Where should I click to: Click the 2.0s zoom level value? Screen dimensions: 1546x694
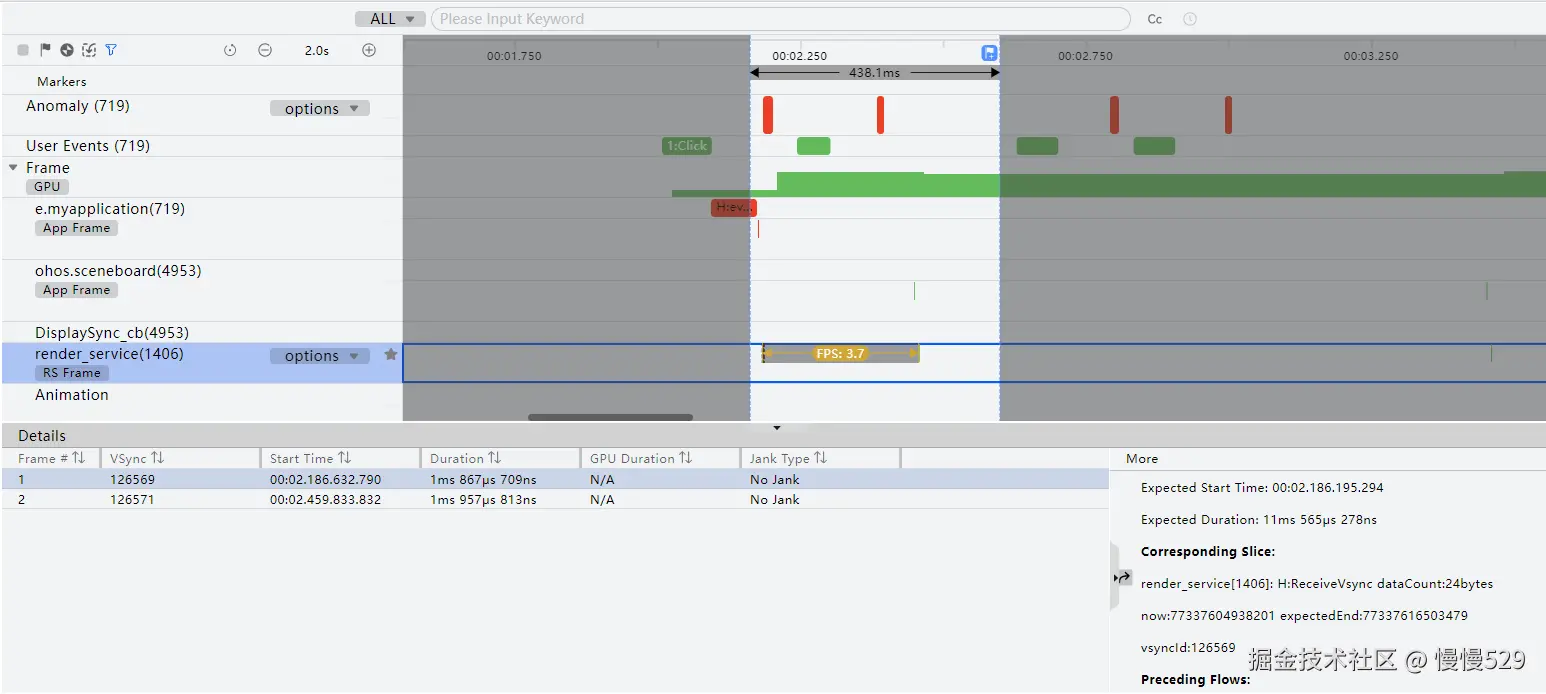[317, 50]
